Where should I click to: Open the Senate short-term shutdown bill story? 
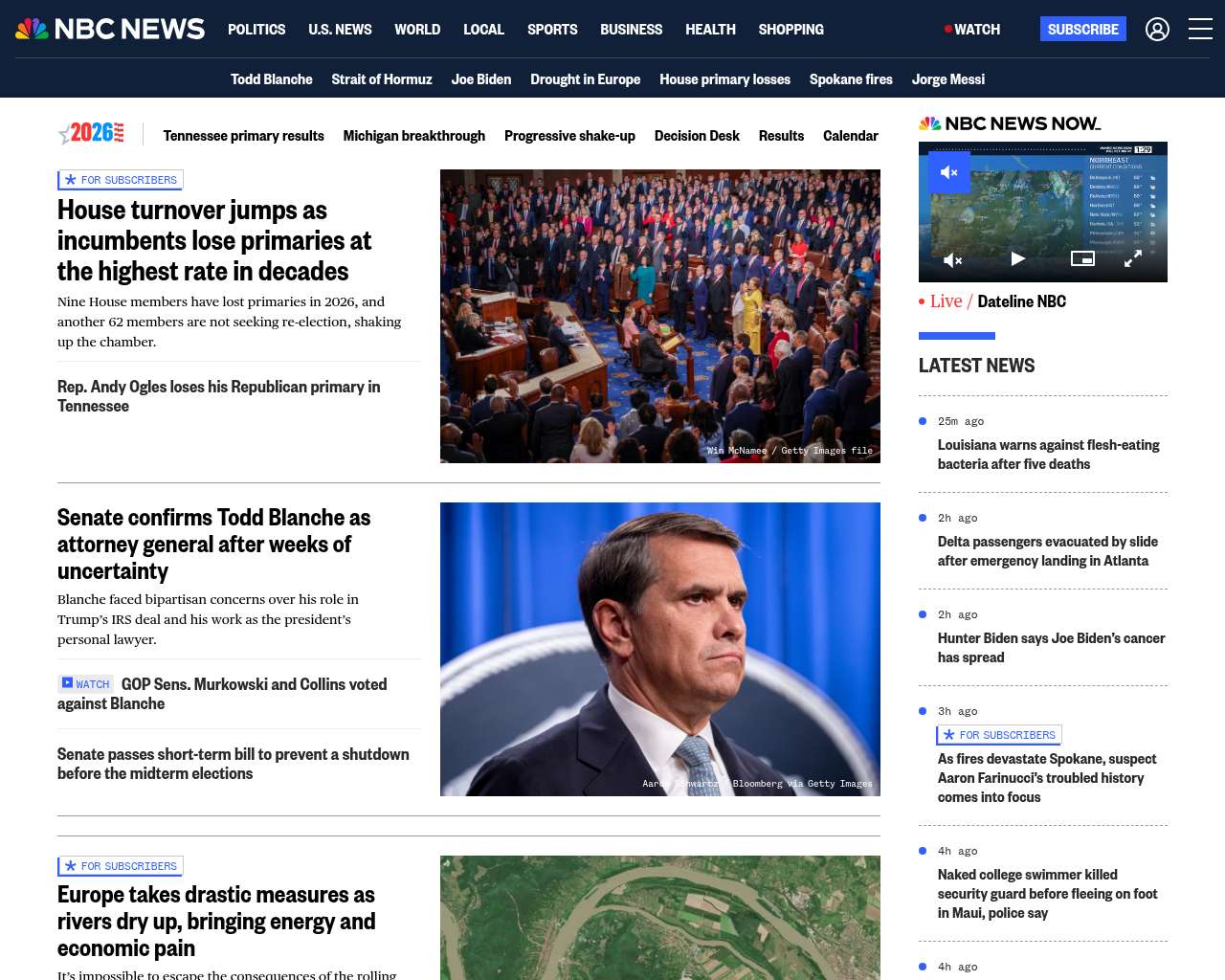(234, 764)
